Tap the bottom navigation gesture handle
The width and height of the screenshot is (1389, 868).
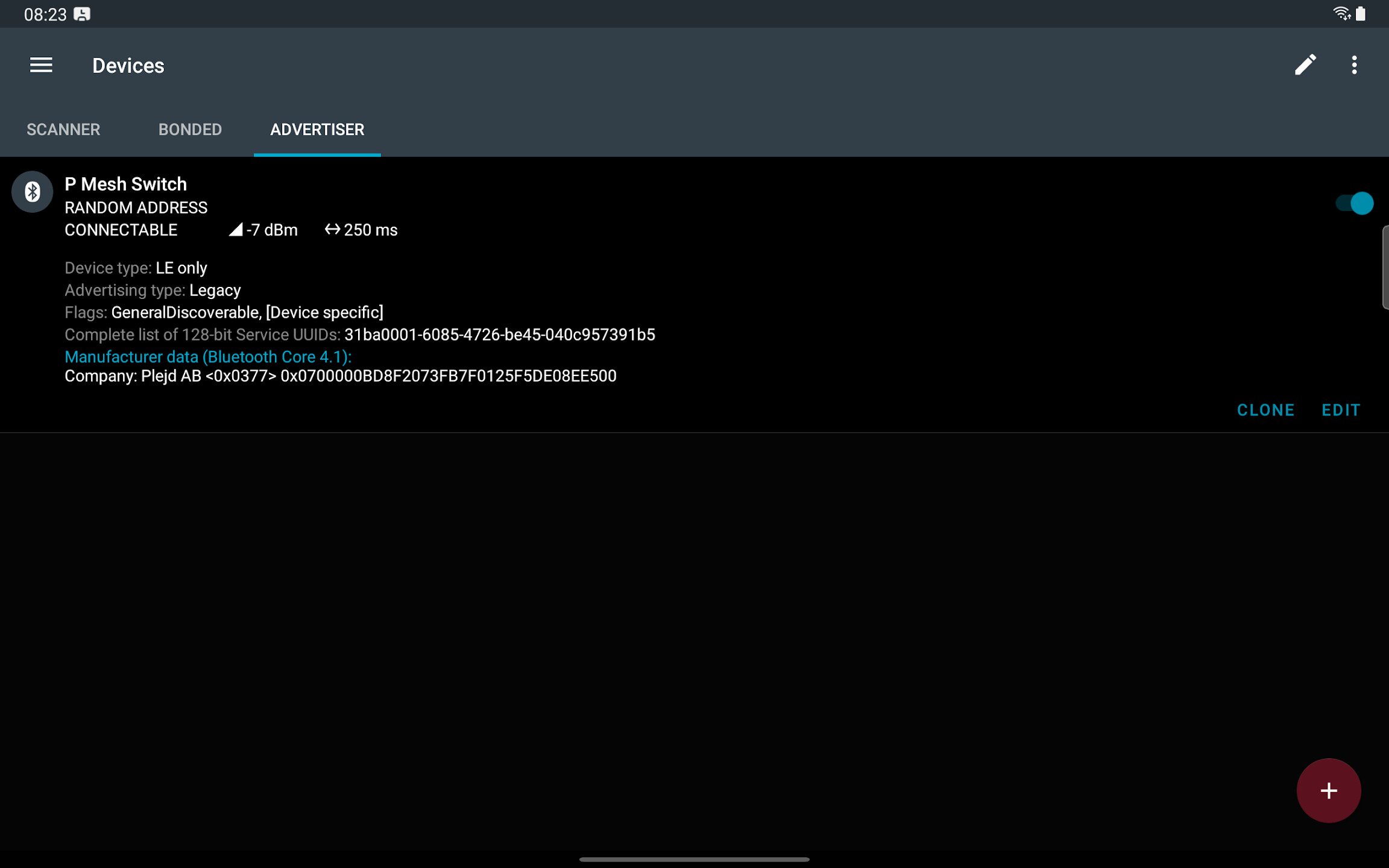click(x=694, y=859)
